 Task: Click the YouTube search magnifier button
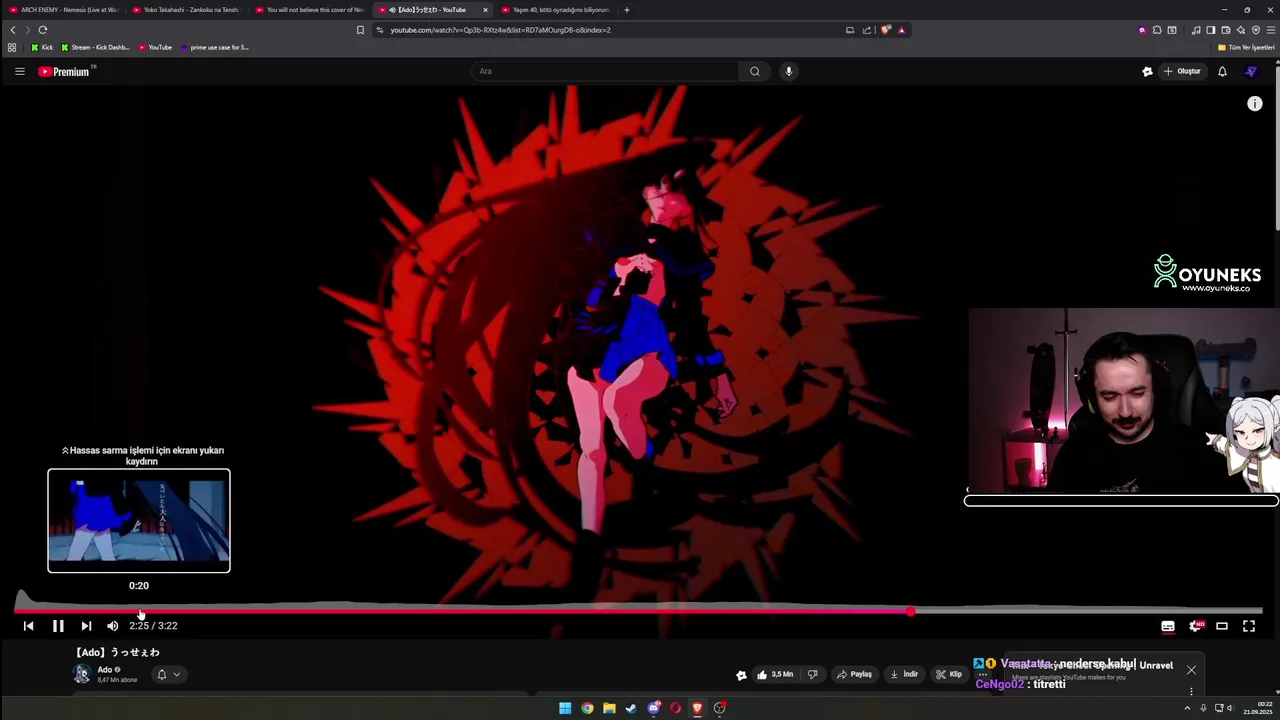[755, 71]
